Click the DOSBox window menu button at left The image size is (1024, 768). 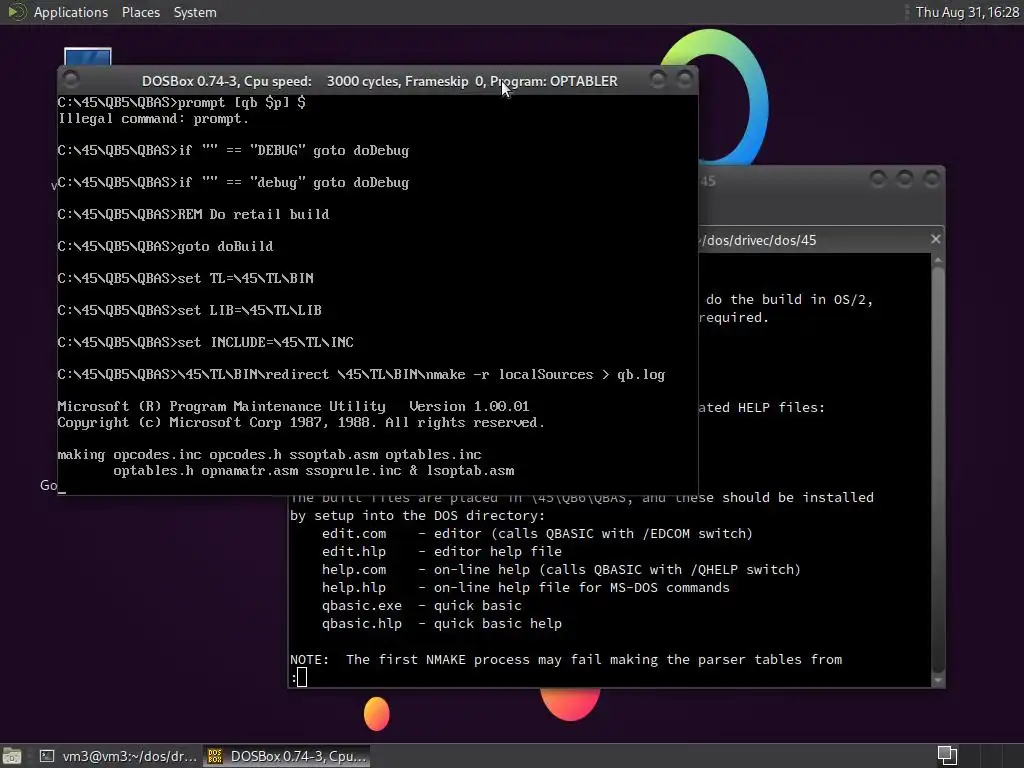pyautogui.click(x=71, y=80)
